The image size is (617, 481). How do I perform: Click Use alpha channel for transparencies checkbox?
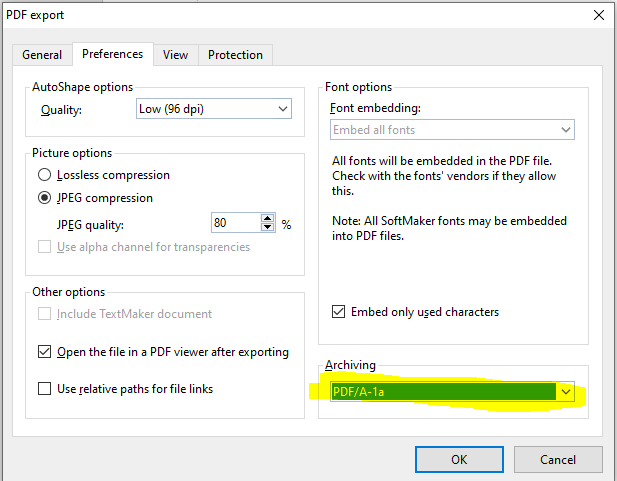click(x=45, y=247)
